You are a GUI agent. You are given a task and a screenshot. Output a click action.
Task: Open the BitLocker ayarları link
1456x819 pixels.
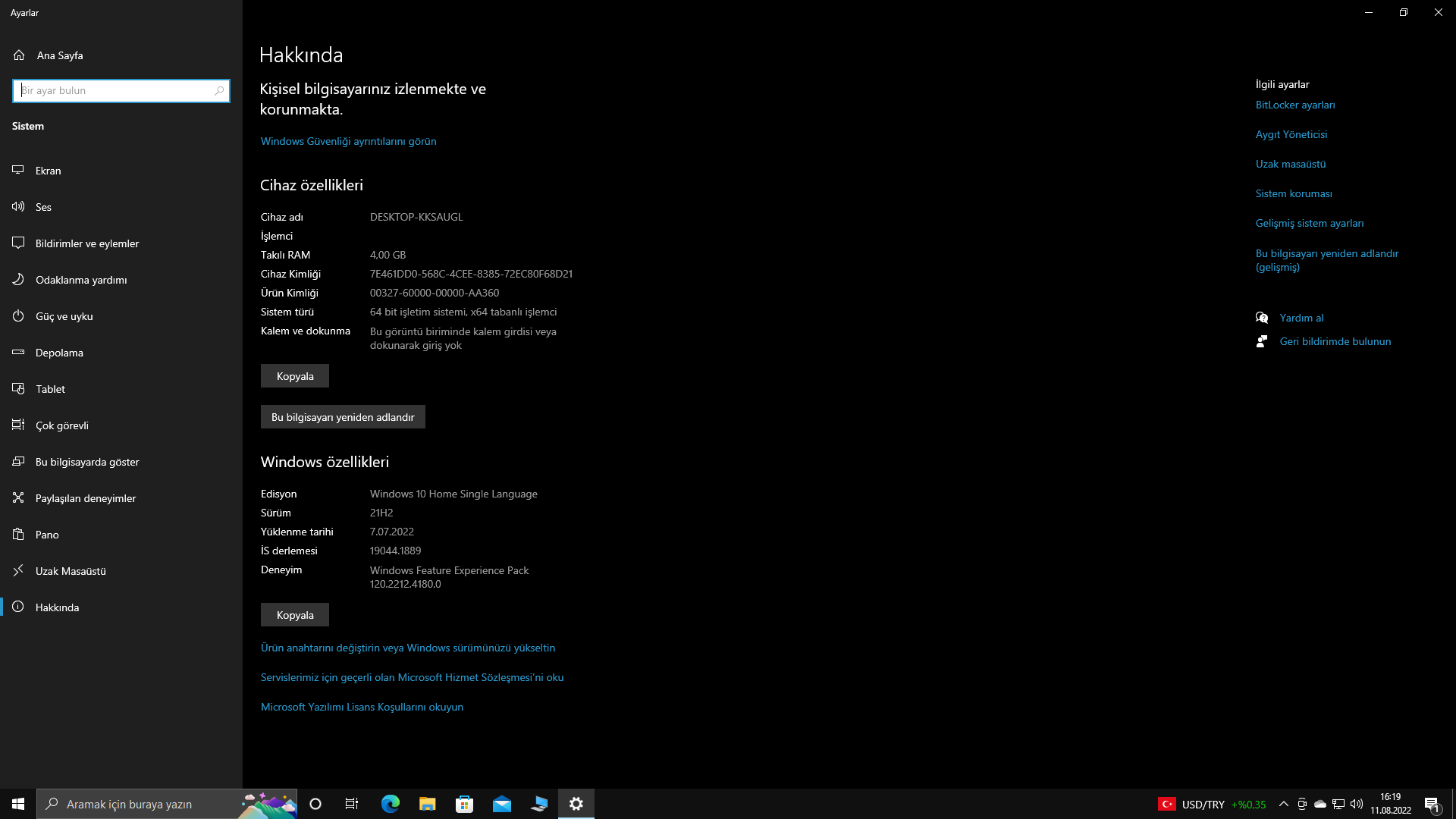[1294, 105]
